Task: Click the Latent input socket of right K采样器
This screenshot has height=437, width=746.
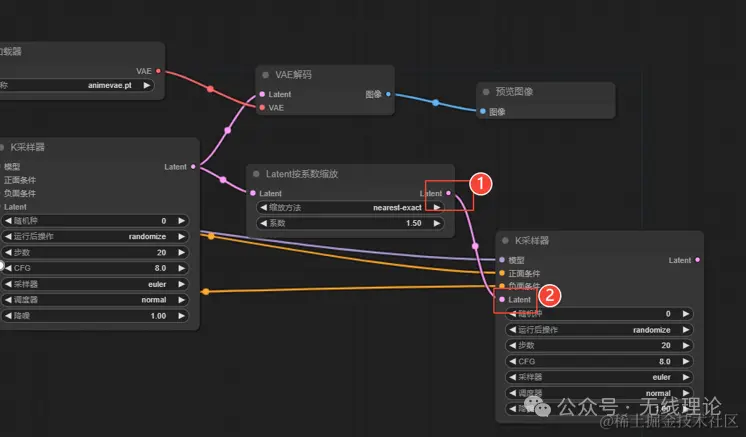Action: pyautogui.click(x=502, y=300)
